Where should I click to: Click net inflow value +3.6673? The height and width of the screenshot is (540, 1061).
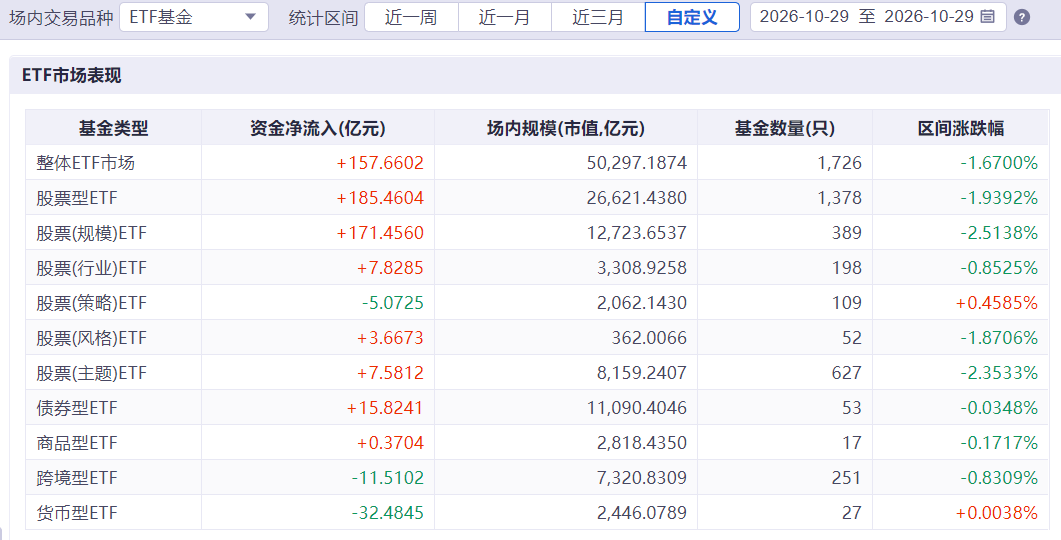click(x=390, y=338)
